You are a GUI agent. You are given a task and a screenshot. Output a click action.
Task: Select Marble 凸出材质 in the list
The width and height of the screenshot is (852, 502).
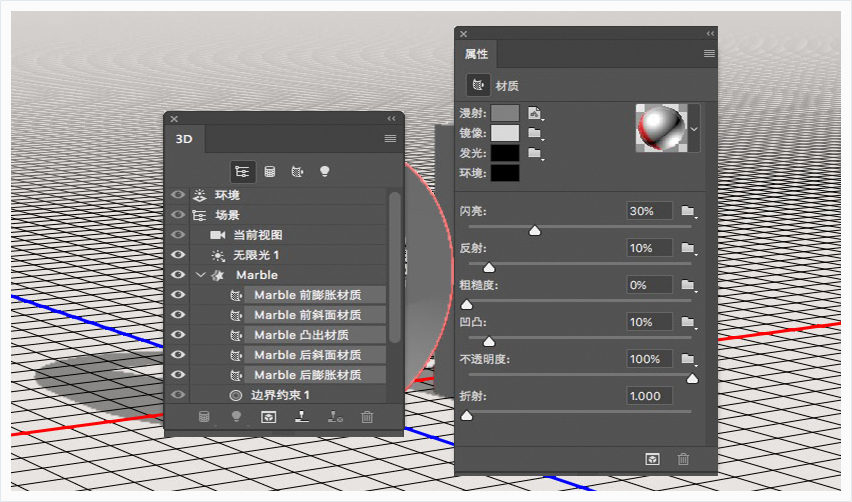(x=302, y=335)
